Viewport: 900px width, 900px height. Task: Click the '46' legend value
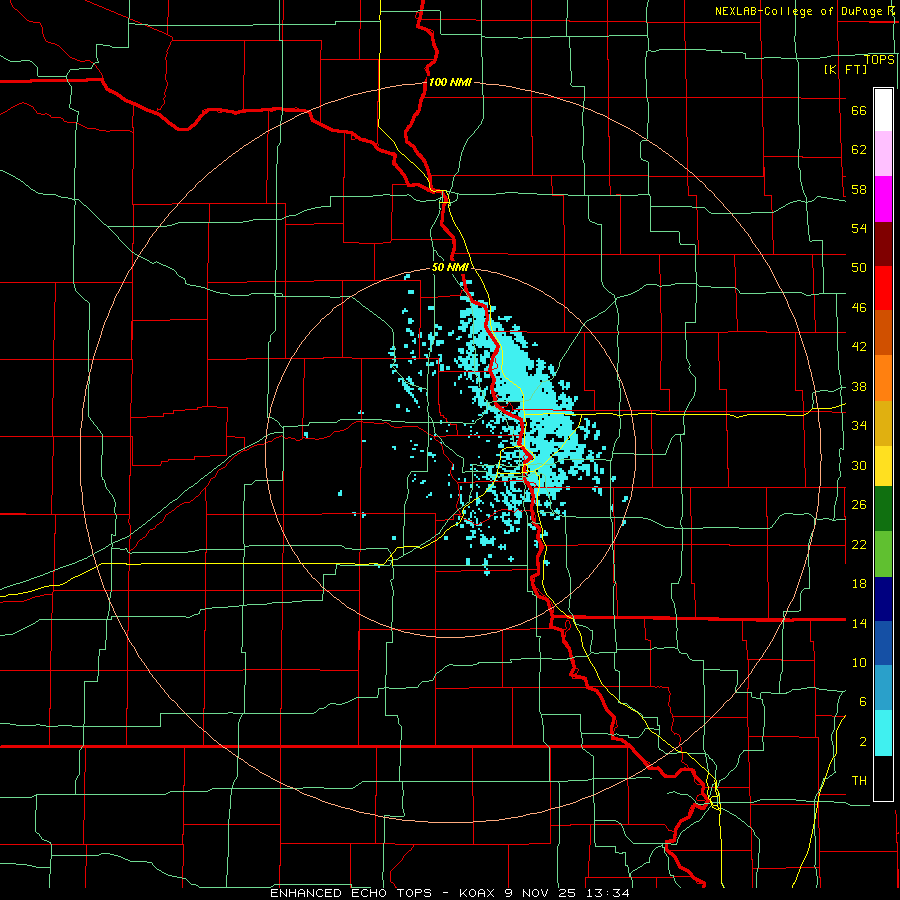coord(859,308)
